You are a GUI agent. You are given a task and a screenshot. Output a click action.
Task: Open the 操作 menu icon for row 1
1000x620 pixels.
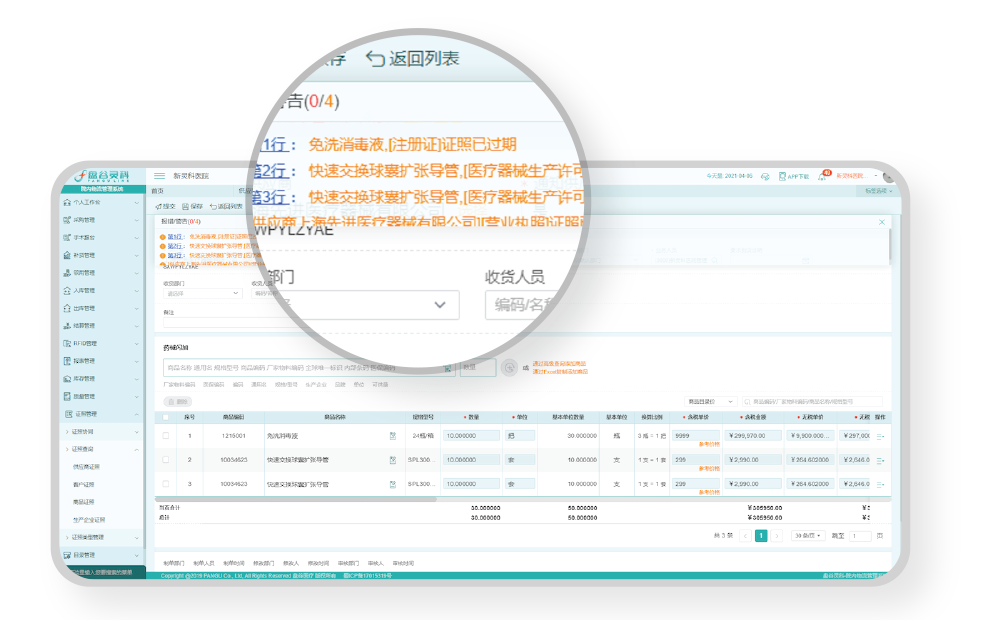[880, 436]
